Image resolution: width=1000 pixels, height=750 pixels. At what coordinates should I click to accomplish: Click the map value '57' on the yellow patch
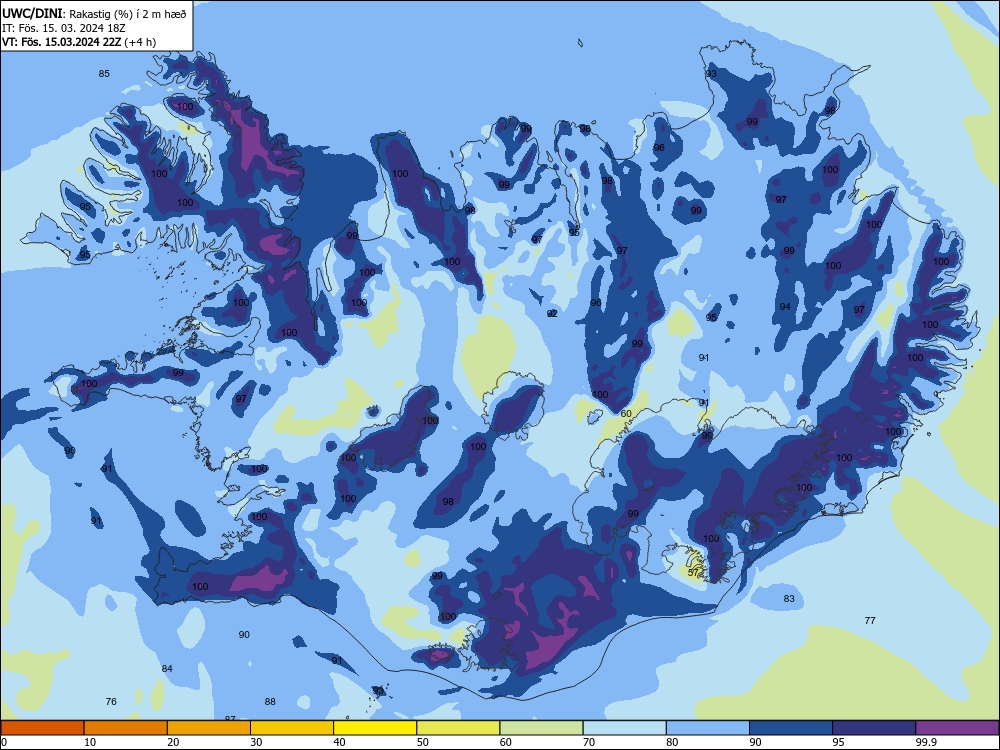[x=693, y=573]
